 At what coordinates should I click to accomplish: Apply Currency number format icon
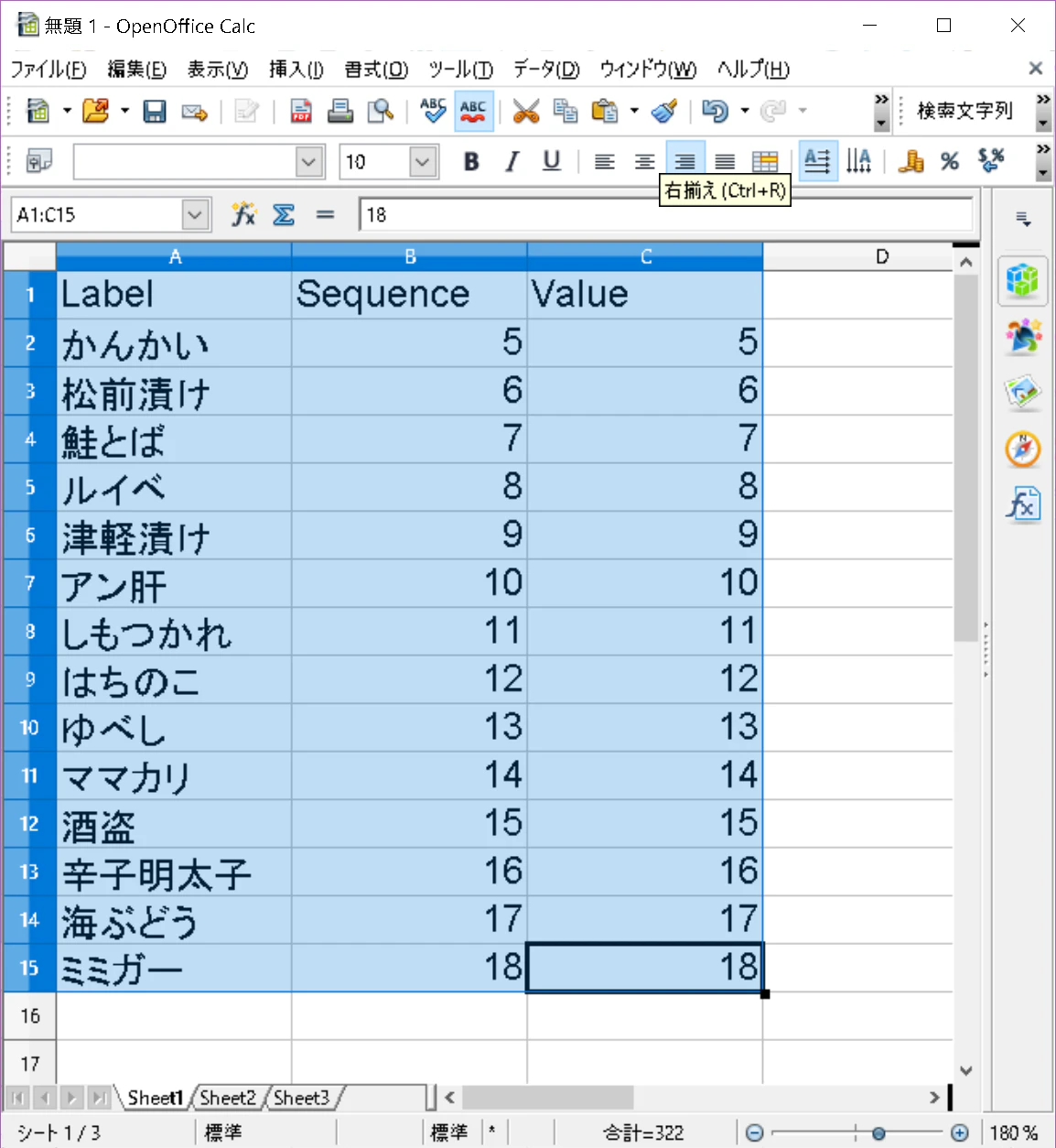[x=911, y=162]
